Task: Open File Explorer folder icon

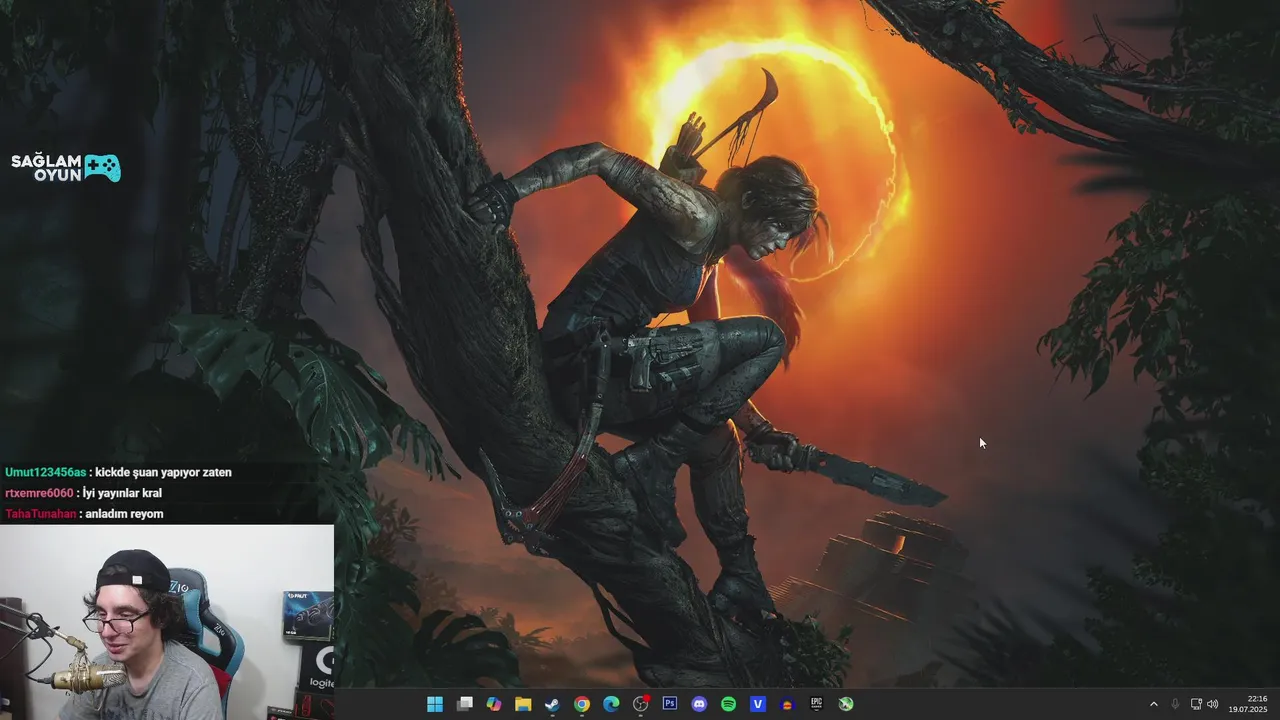Action: click(x=523, y=704)
